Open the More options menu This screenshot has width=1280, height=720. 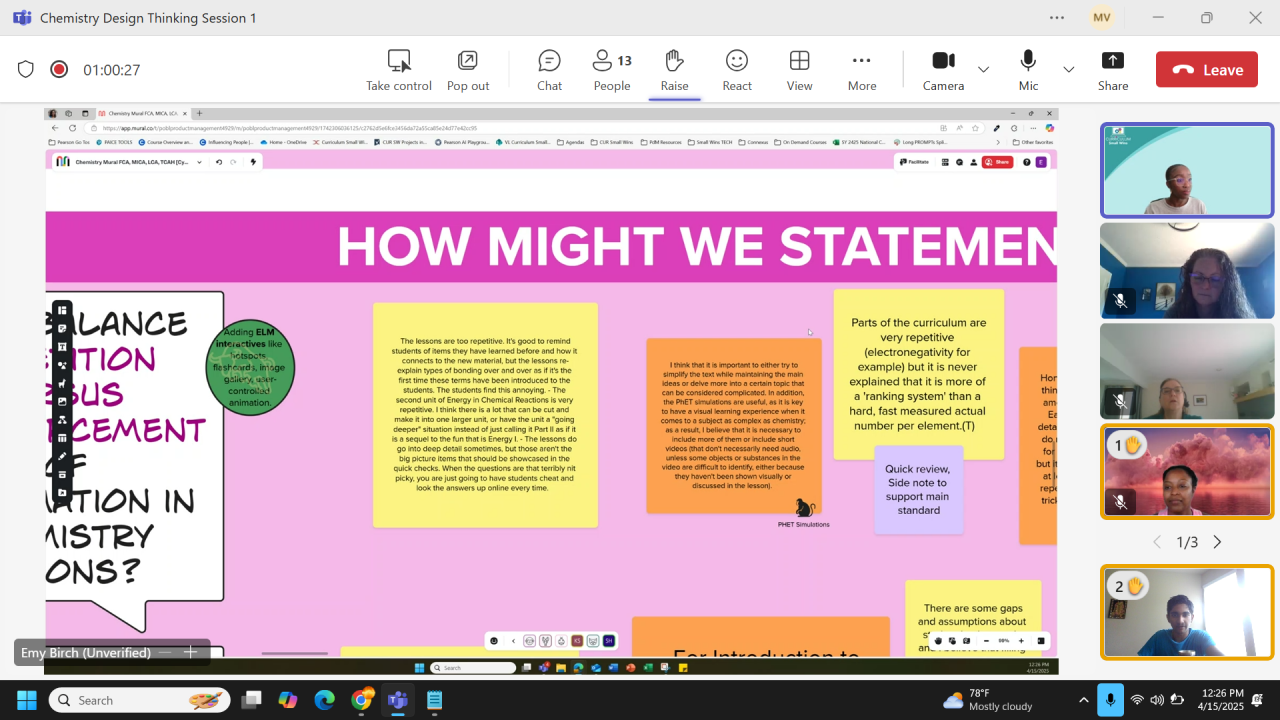861,70
